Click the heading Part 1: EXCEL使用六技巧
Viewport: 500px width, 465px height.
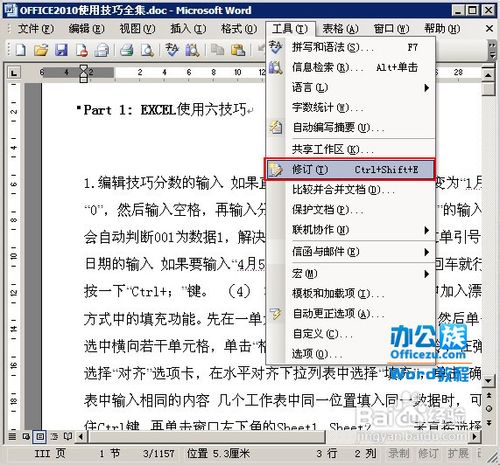coord(166,110)
